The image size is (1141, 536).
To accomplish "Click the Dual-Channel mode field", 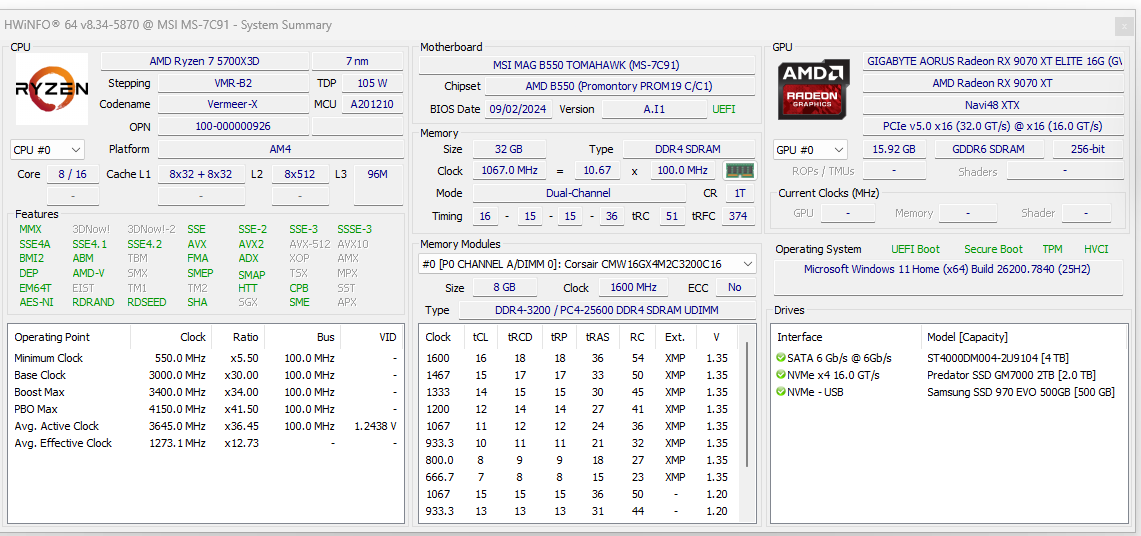I will point(579,193).
